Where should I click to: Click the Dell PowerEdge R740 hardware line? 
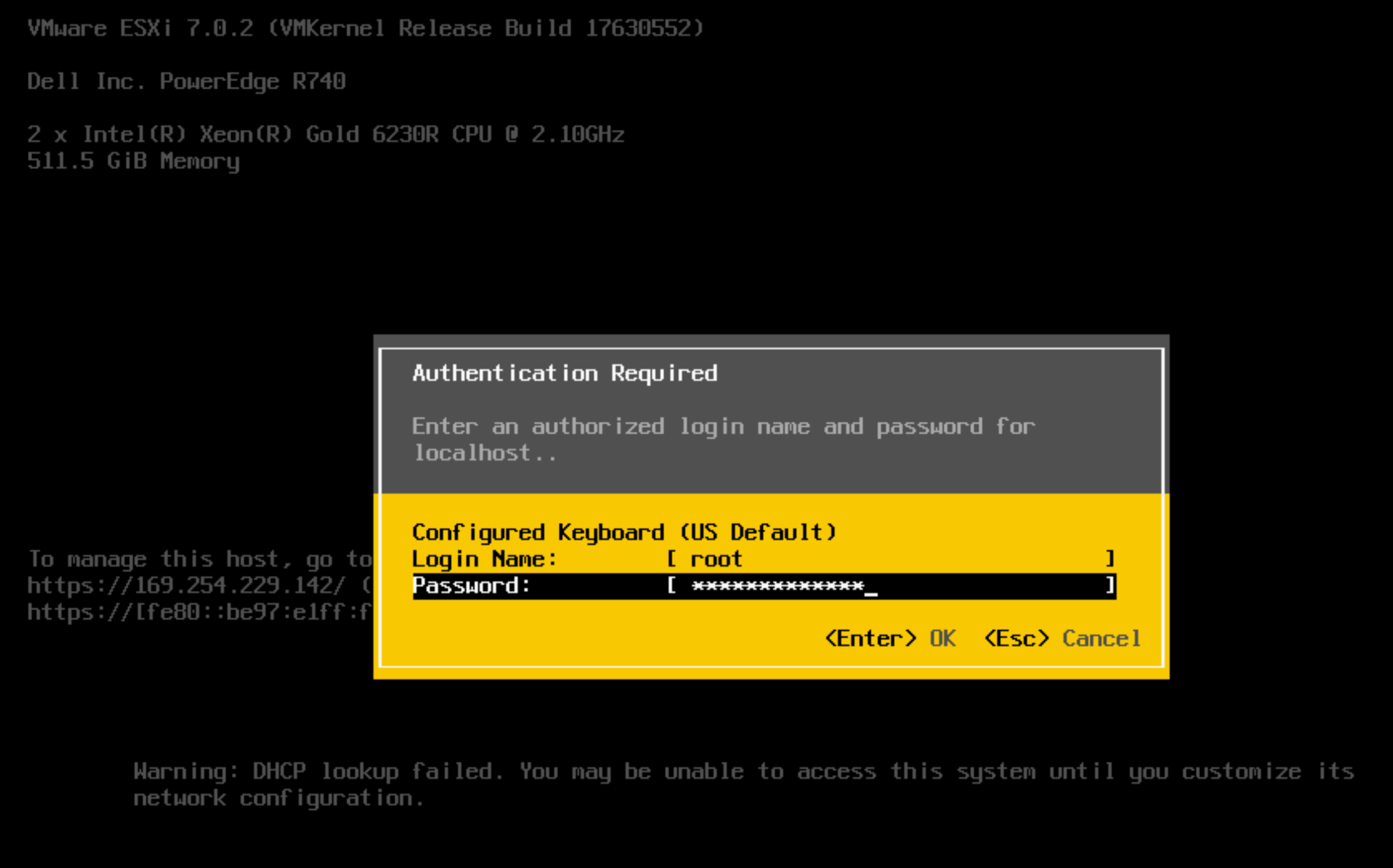(x=186, y=81)
